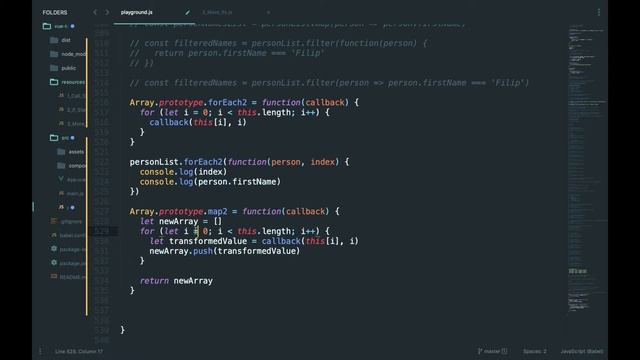
Task: Expand the assets folder
Action: (x=71, y=151)
